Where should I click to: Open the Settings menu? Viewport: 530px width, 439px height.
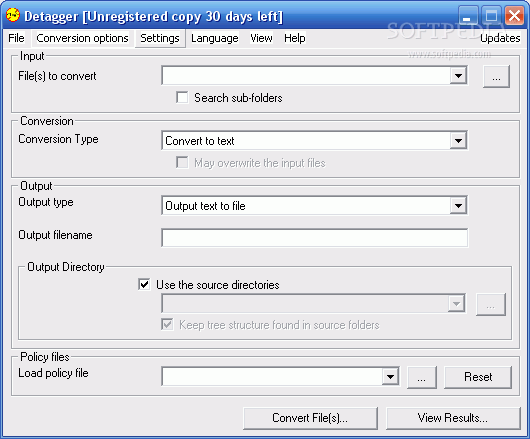click(x=160, y=38)
